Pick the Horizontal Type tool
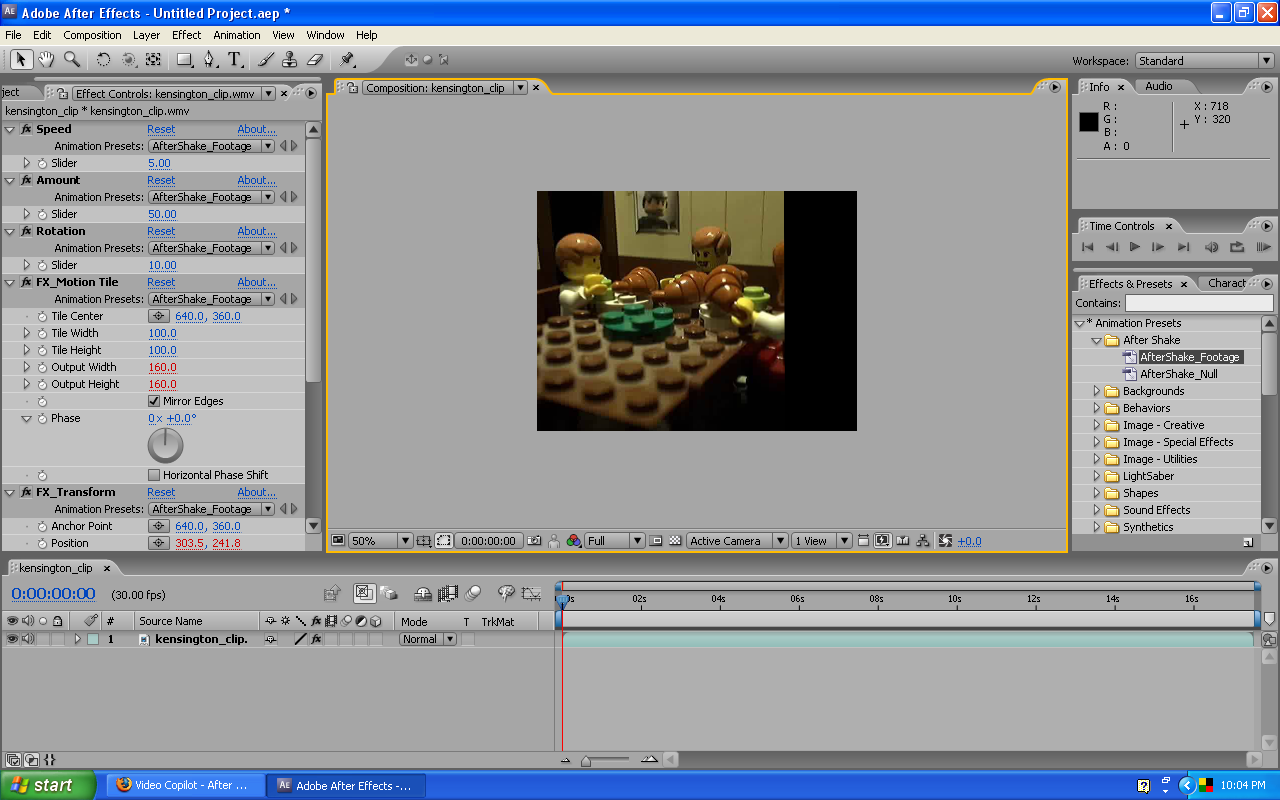The image size is (1280, 800). click(233, 59)
